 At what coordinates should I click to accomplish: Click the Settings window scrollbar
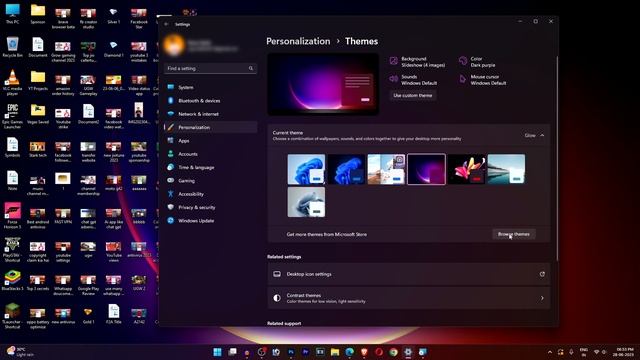click(x=557, y=157)
